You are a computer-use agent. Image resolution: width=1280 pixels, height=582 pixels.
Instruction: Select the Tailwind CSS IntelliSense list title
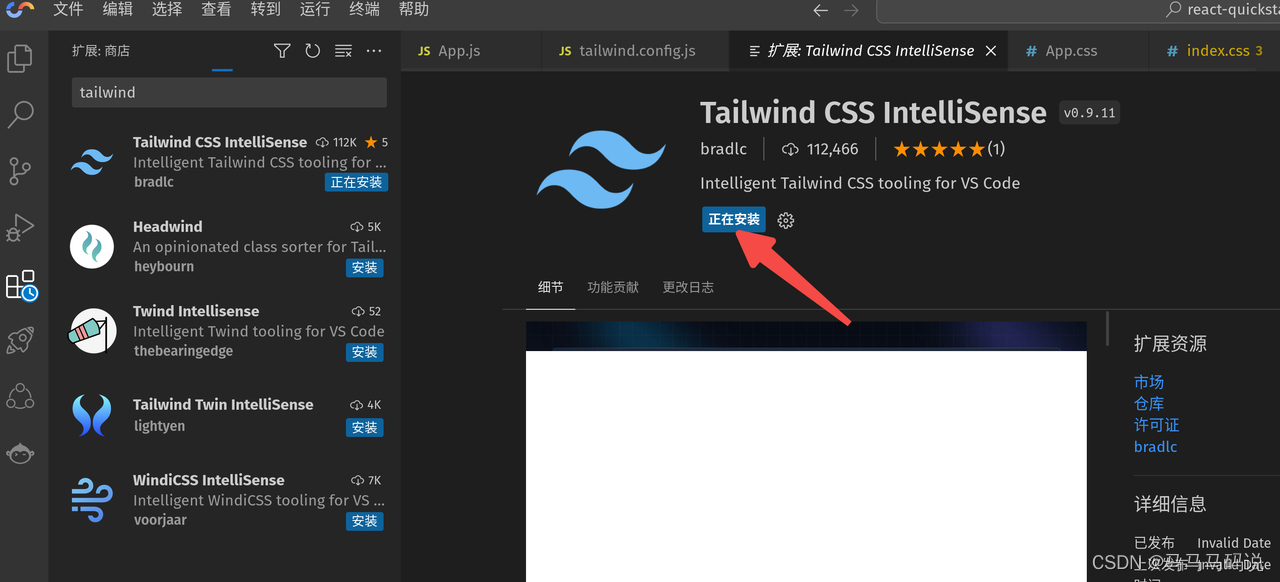point(220,142)
